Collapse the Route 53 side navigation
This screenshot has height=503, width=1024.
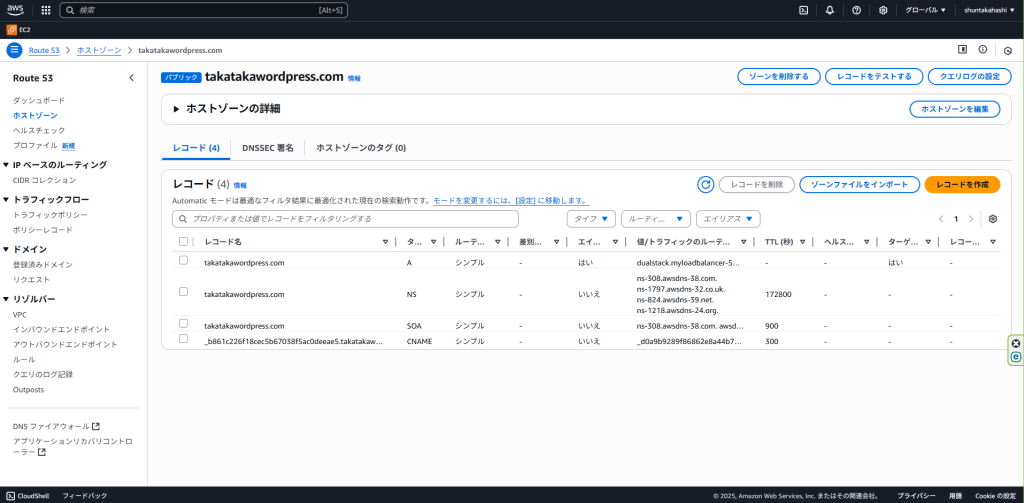pos(131,78)
